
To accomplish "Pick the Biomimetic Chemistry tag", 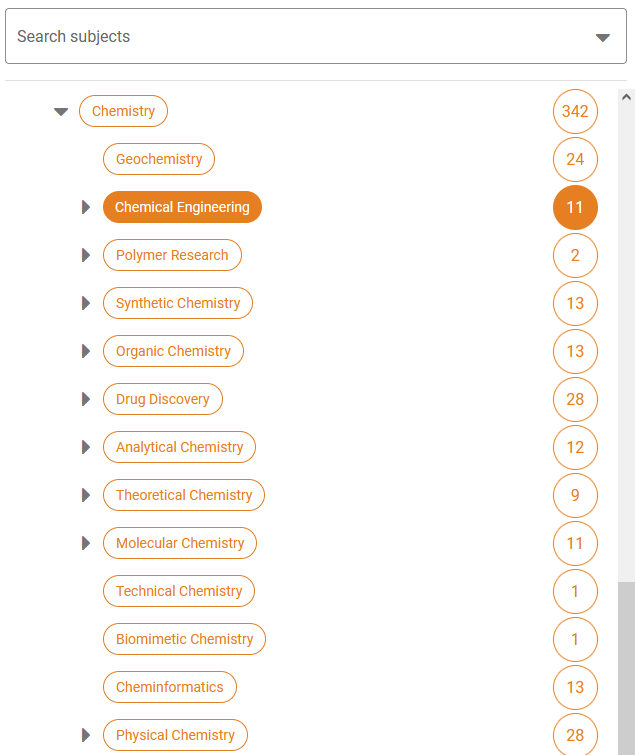I will pyautogui.click(x=184, y=639).
